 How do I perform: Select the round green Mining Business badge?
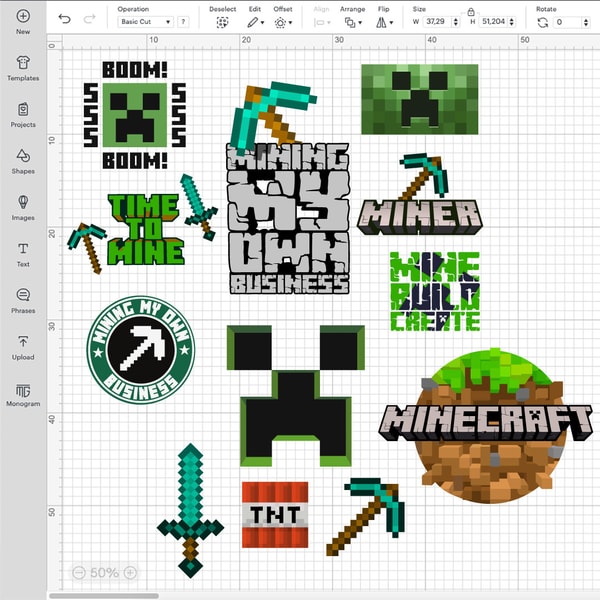point(141,350)
